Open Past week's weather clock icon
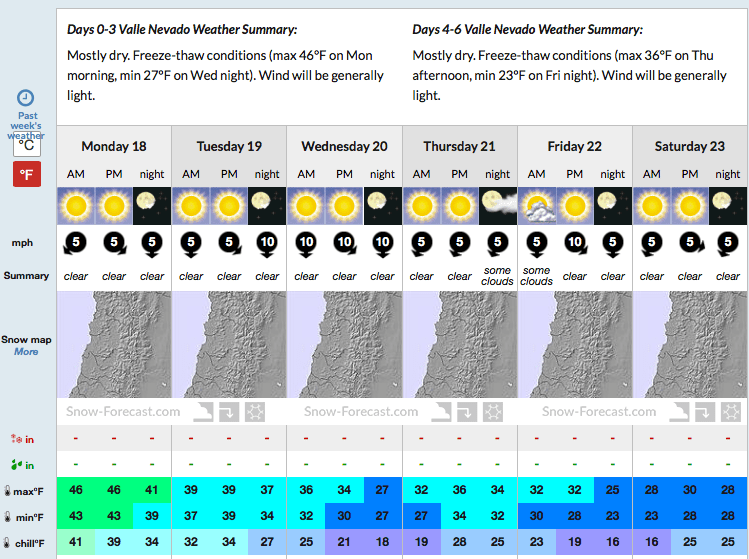Viewport: 749px width, 559px height. pyautogui.click(x=25, y=98)
